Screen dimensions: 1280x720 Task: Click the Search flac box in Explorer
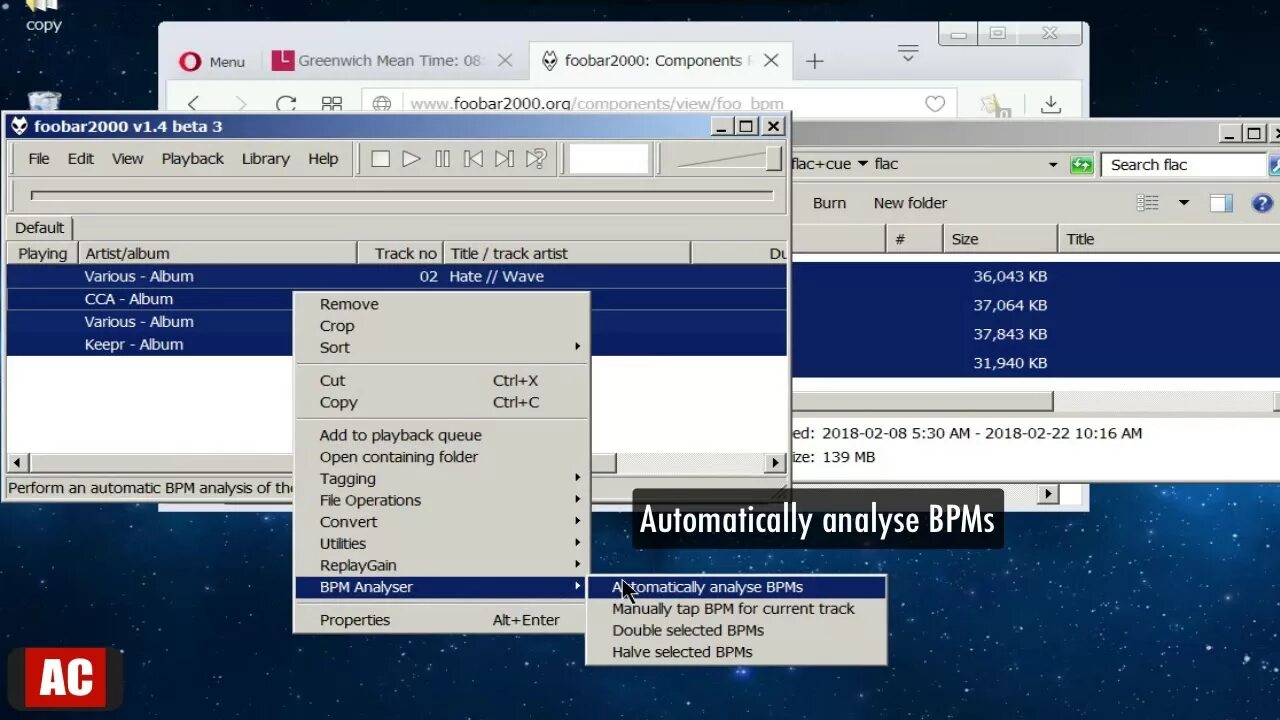coord(1184,165)
